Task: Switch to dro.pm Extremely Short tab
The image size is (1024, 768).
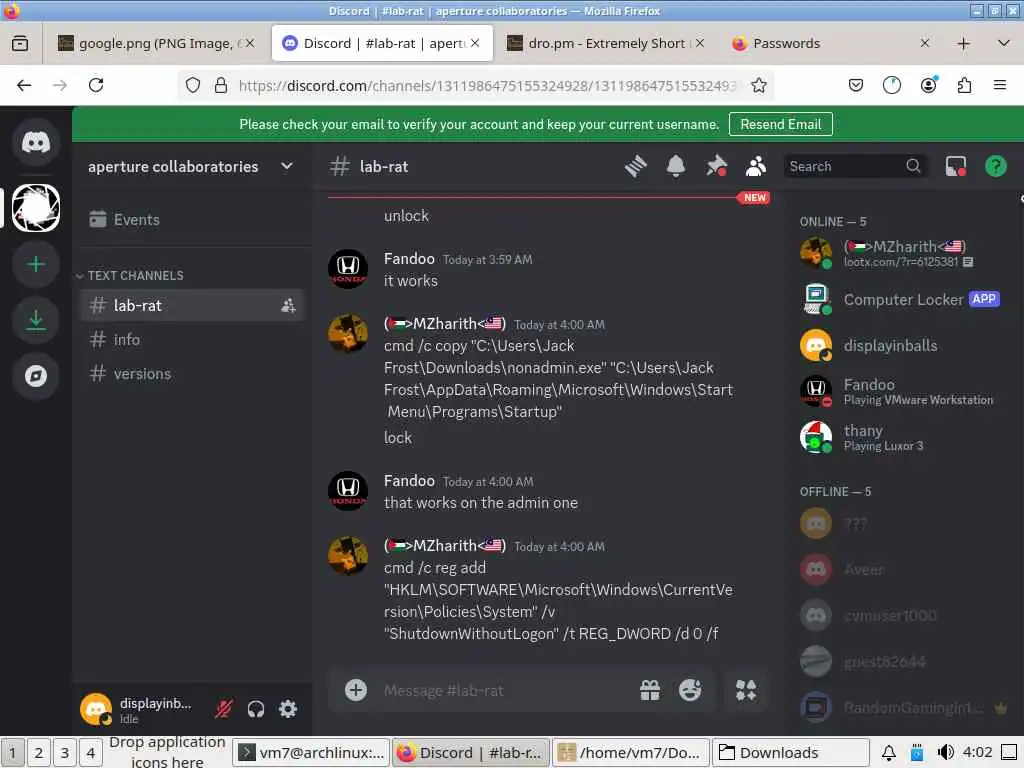Action: (x=607, y=43)
